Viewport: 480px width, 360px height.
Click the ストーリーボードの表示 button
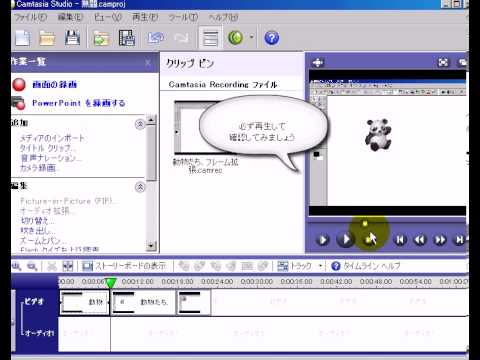pyautogui.click(x=124, y=266)
